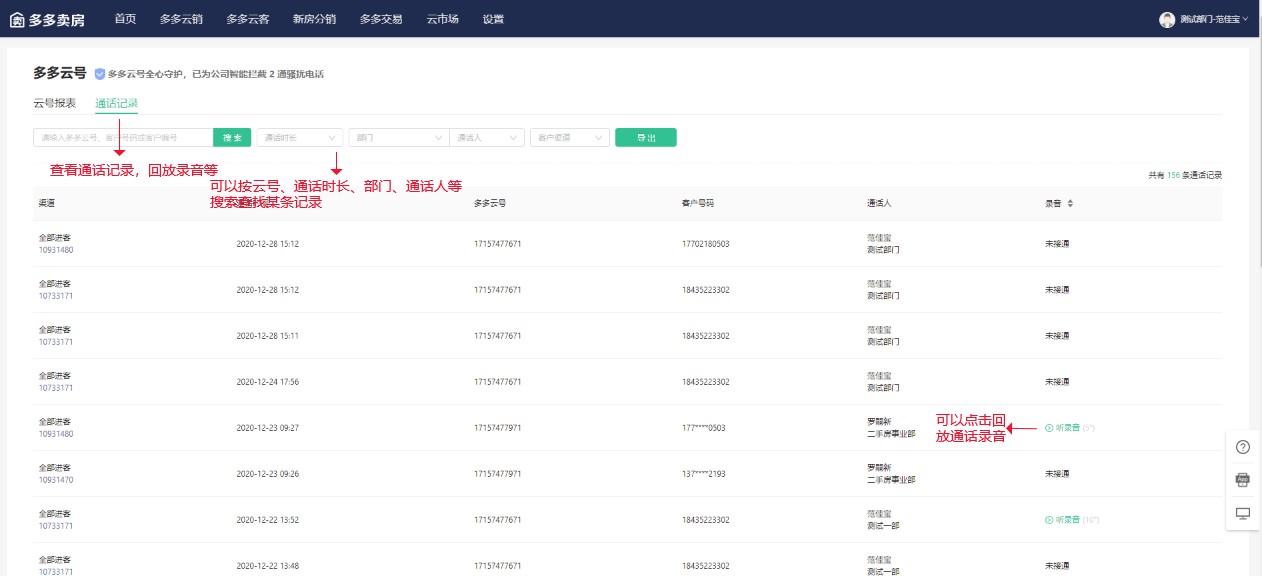This screenshot has width=1262, height=576.
Task: Open 云市场 in the top navigation
Action: coord(442,19)
